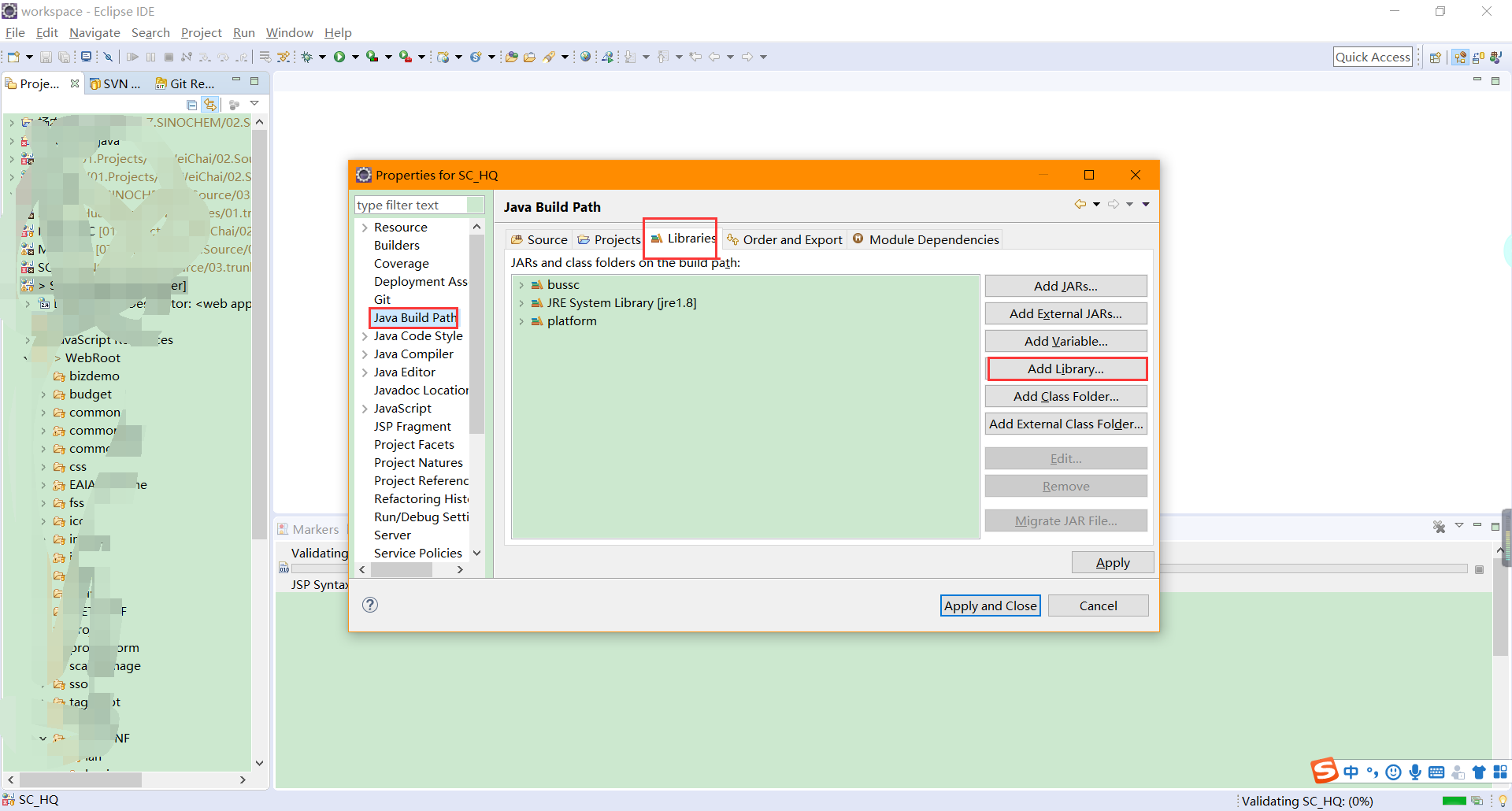Open Search using the flashlight toolbar icon
The image size is (1512, 811).
[550, 56]
